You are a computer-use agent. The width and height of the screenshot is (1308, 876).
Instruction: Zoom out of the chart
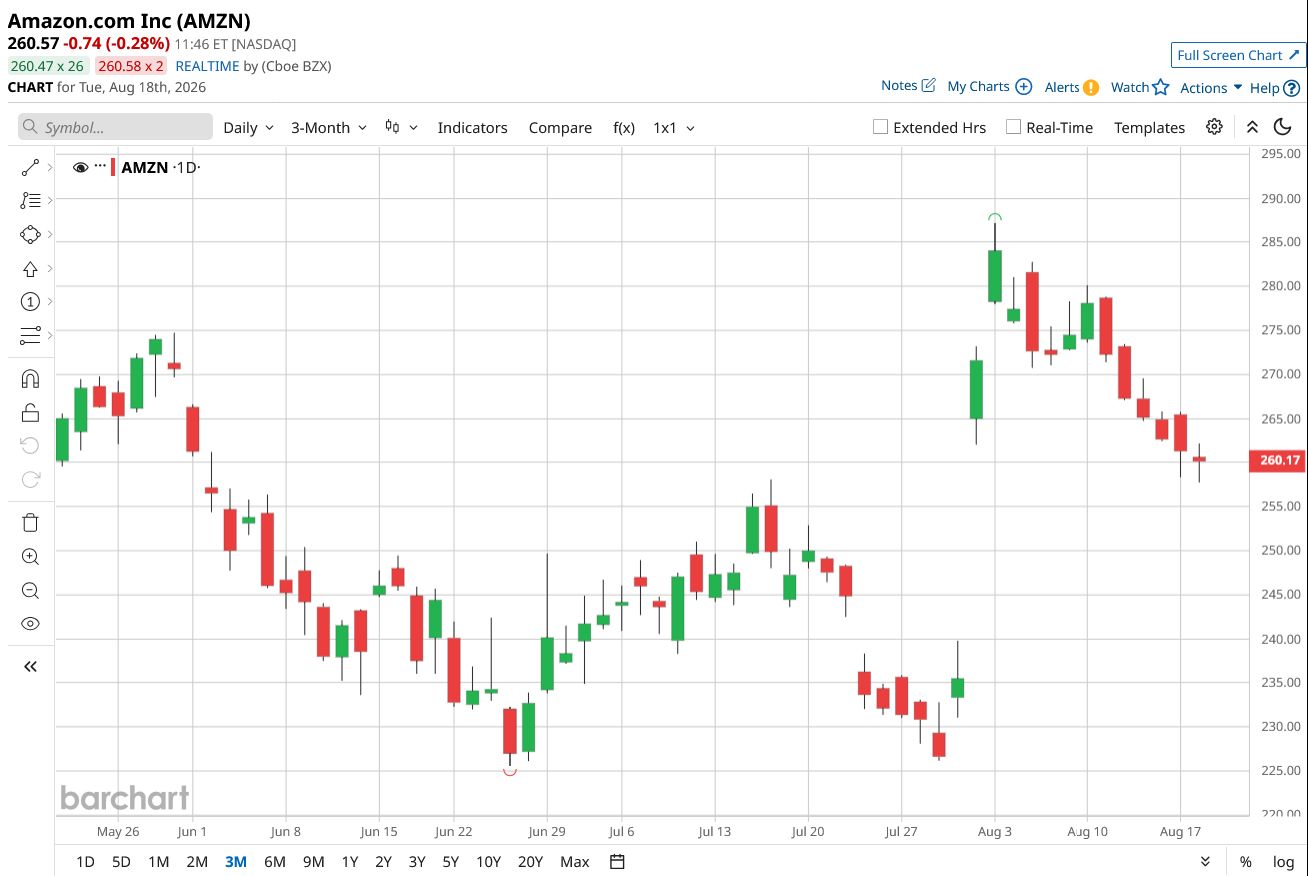click(x=30, y=590)
